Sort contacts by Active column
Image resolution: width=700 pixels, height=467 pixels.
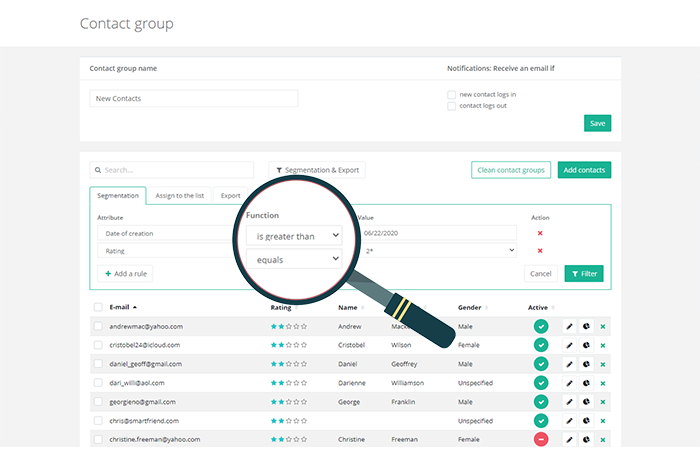pyautogui.click(x=541, y=308)
